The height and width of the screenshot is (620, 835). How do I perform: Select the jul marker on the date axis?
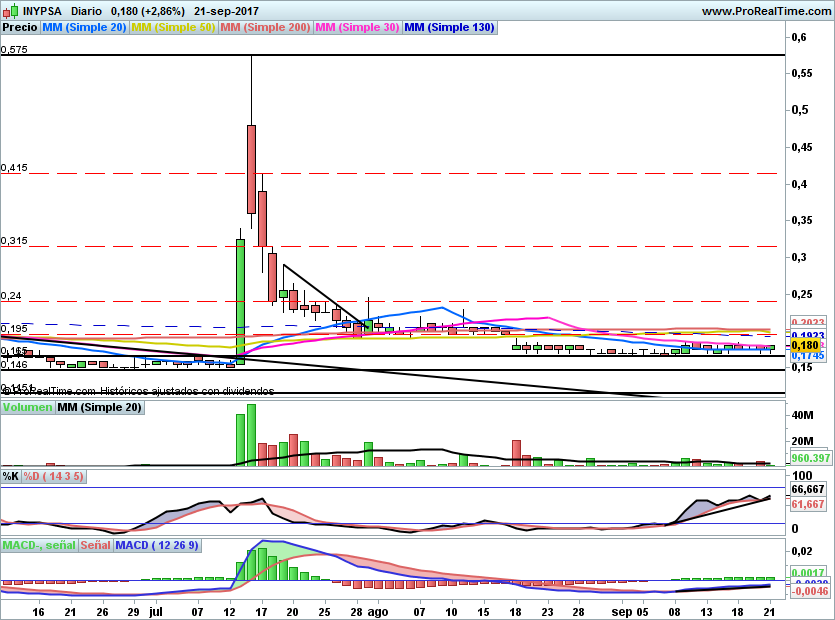[155, 610]
